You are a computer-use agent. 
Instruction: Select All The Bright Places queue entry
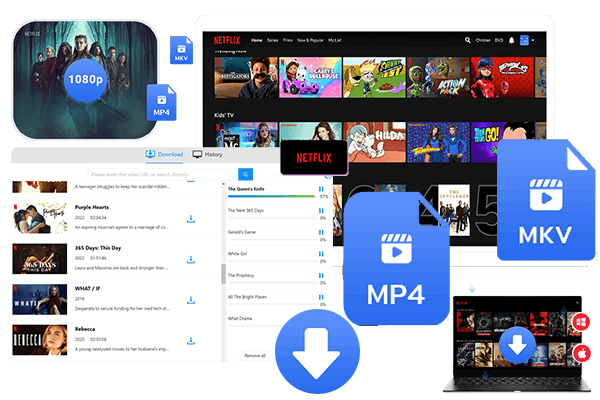[247, 297]
